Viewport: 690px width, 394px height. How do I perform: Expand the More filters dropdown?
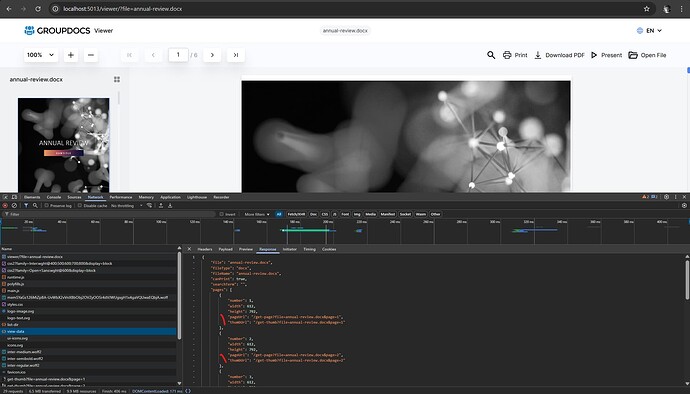click(257, 214)
